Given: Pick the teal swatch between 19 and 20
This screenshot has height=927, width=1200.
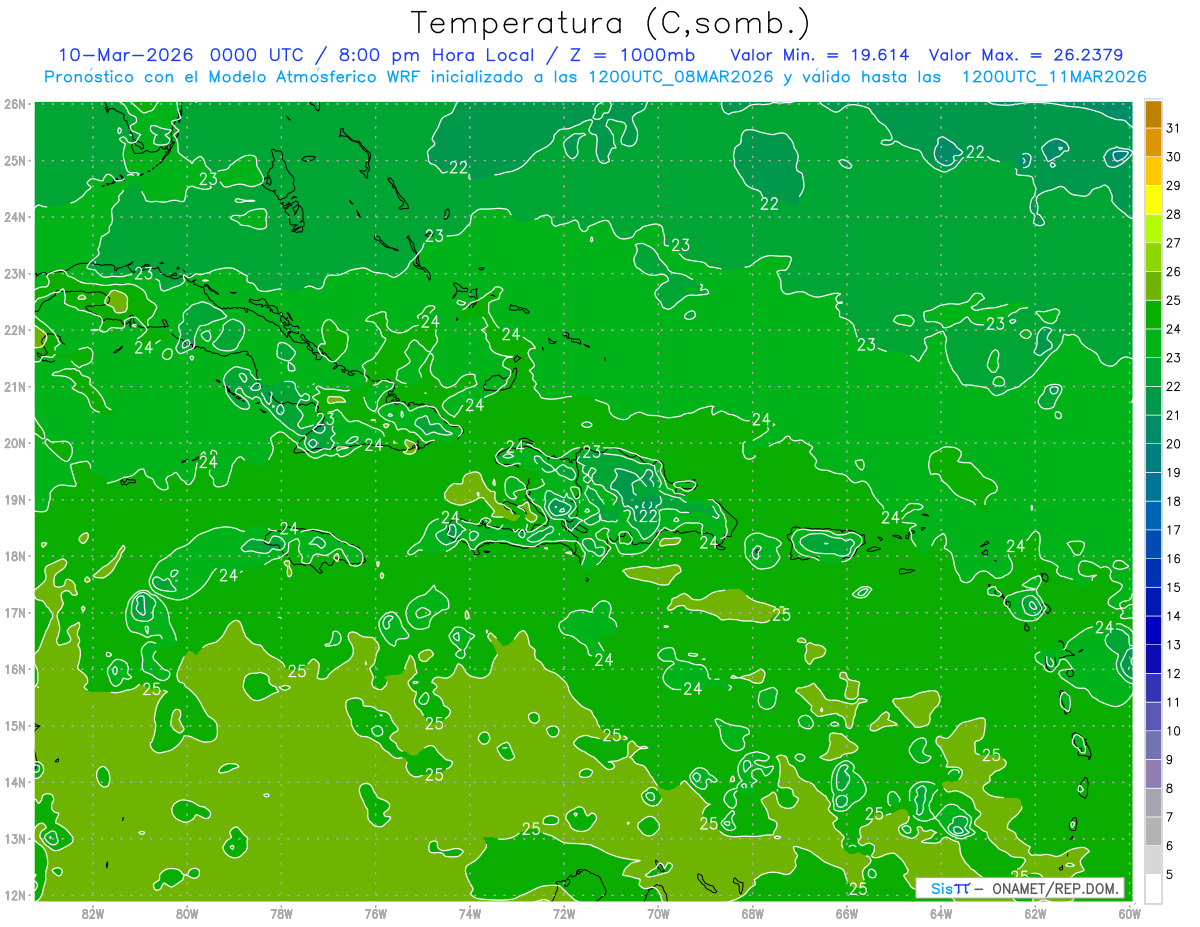Looking at the screenshot, I should [1153, 458].
